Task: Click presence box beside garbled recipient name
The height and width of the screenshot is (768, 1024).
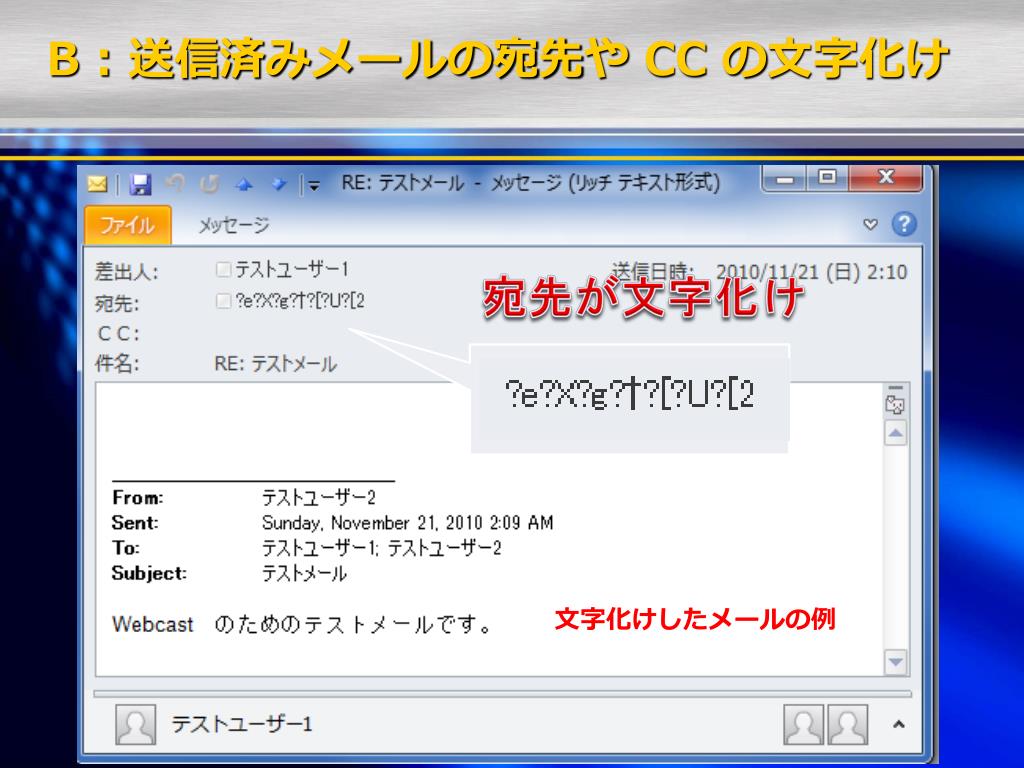Action: pos(223,300)
